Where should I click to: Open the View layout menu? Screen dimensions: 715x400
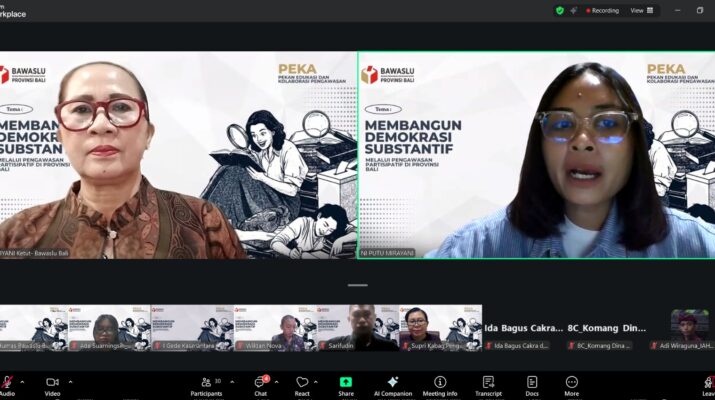pyautogui.click(x=641, y=10)
